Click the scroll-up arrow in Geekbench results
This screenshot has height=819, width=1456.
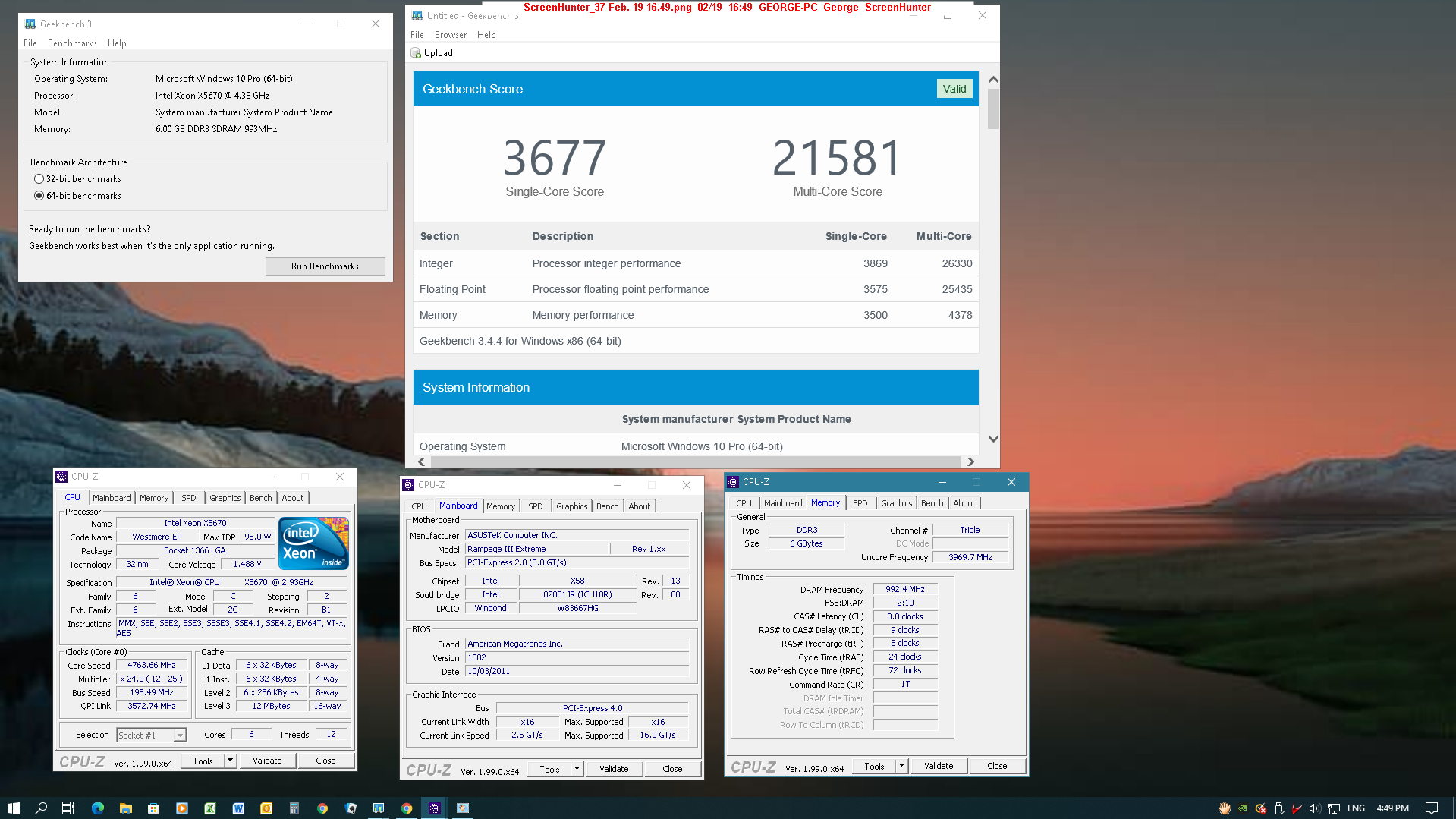993,79
